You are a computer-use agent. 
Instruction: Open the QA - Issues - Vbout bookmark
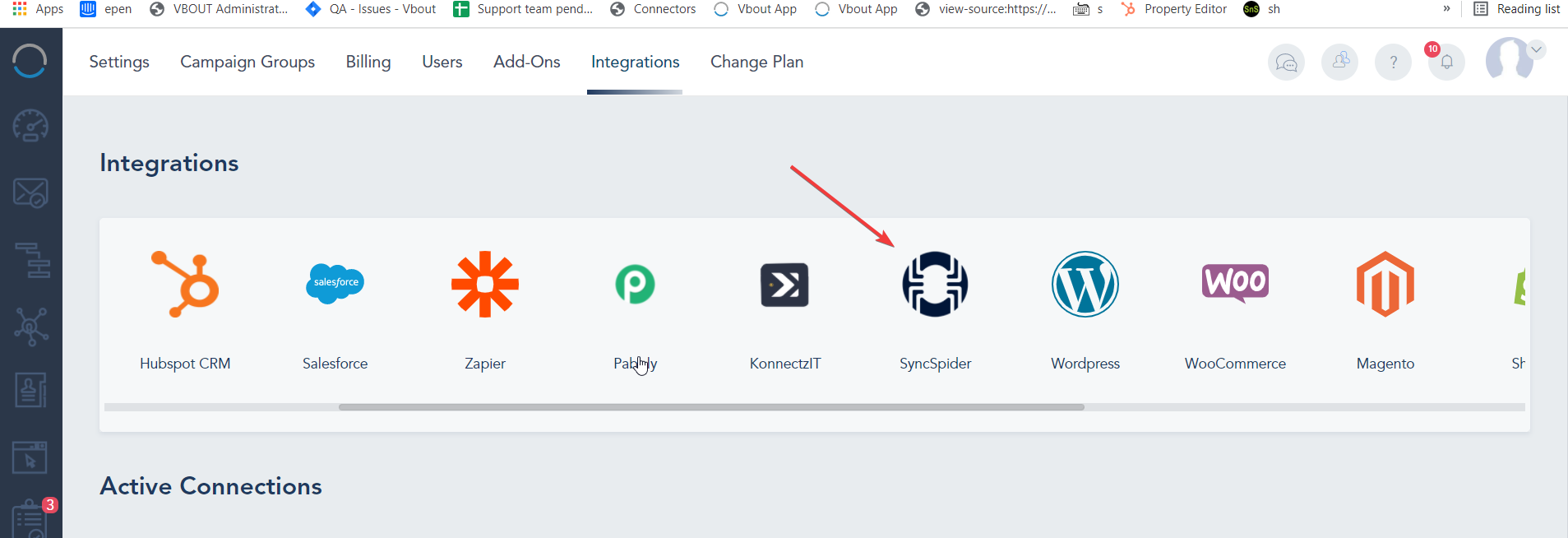(x=371, y=9)
